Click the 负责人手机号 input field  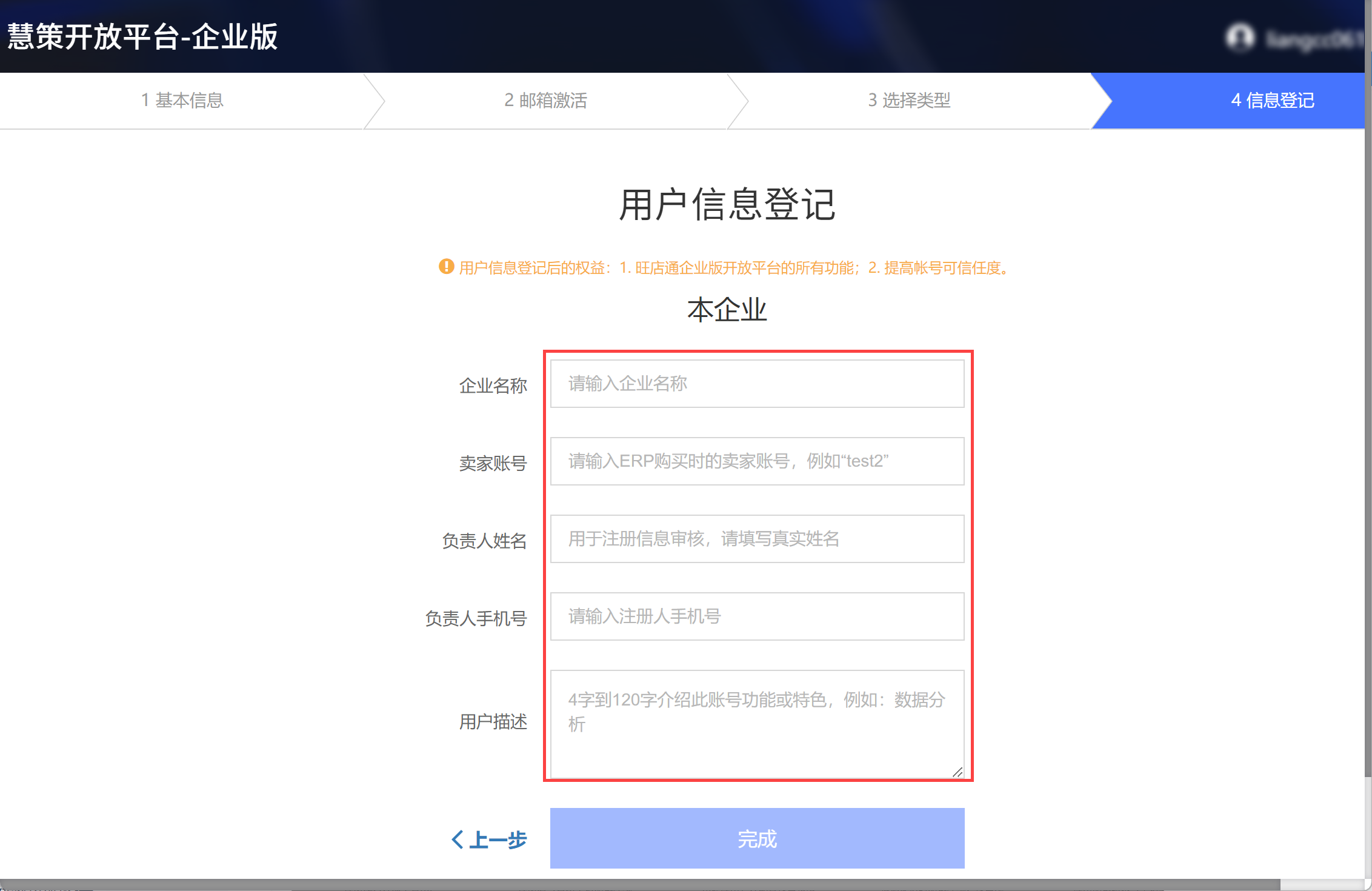coord(758,616)
